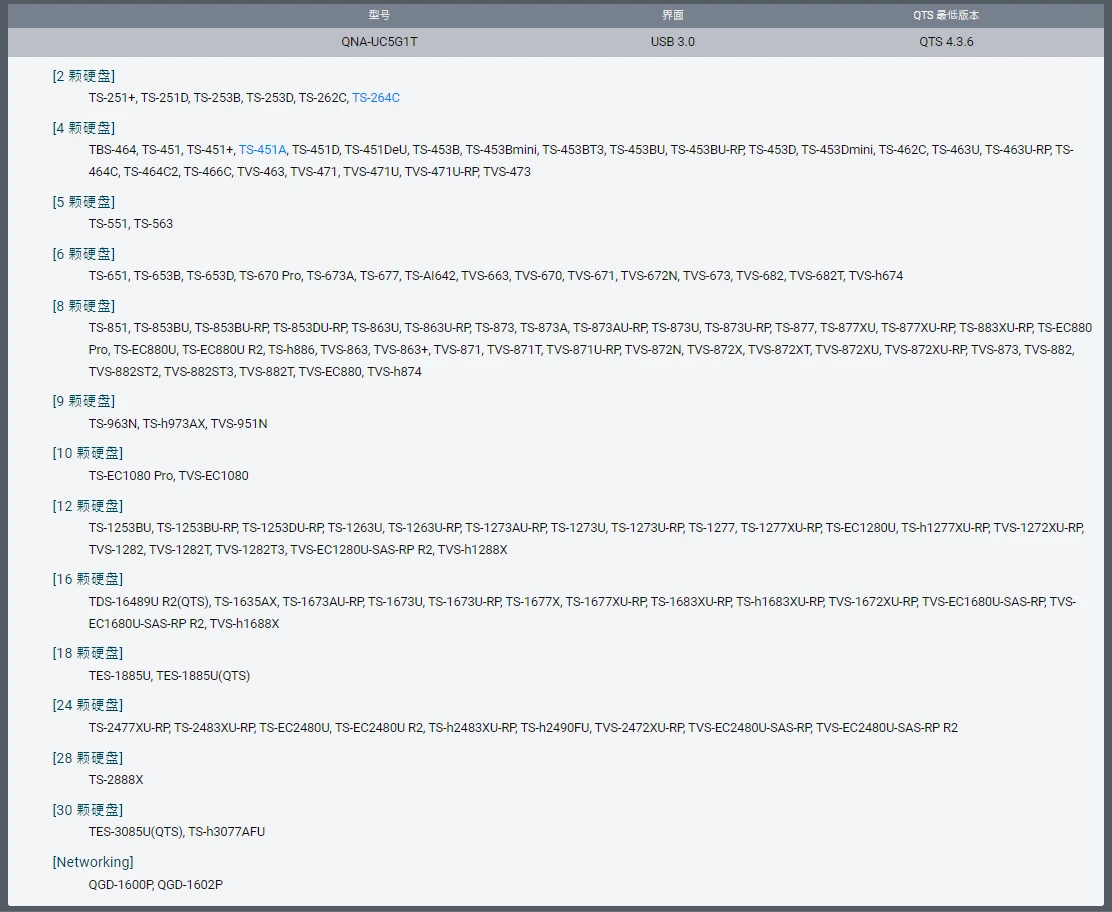Click the TS-851 model name
The image size is (1112, 912).
pos(109,328)
